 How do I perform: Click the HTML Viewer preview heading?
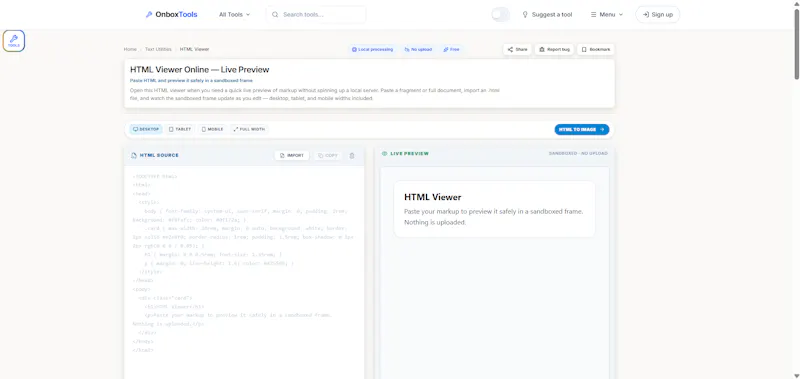click(433, 197)
